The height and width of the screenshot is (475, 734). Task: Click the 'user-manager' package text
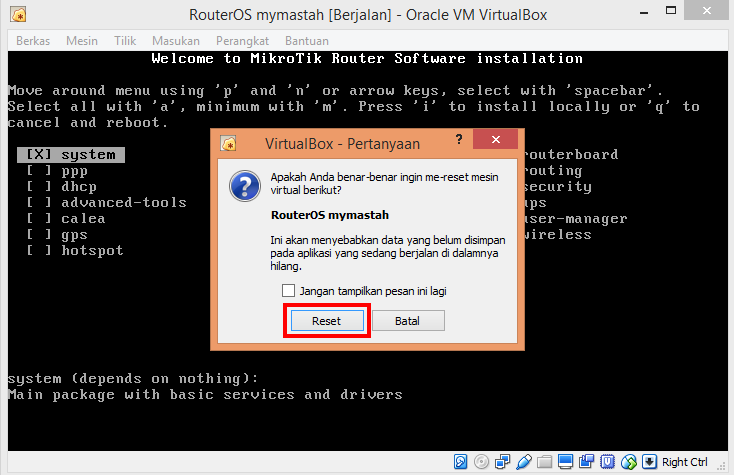pyautogui.click(x=576, y=219)
